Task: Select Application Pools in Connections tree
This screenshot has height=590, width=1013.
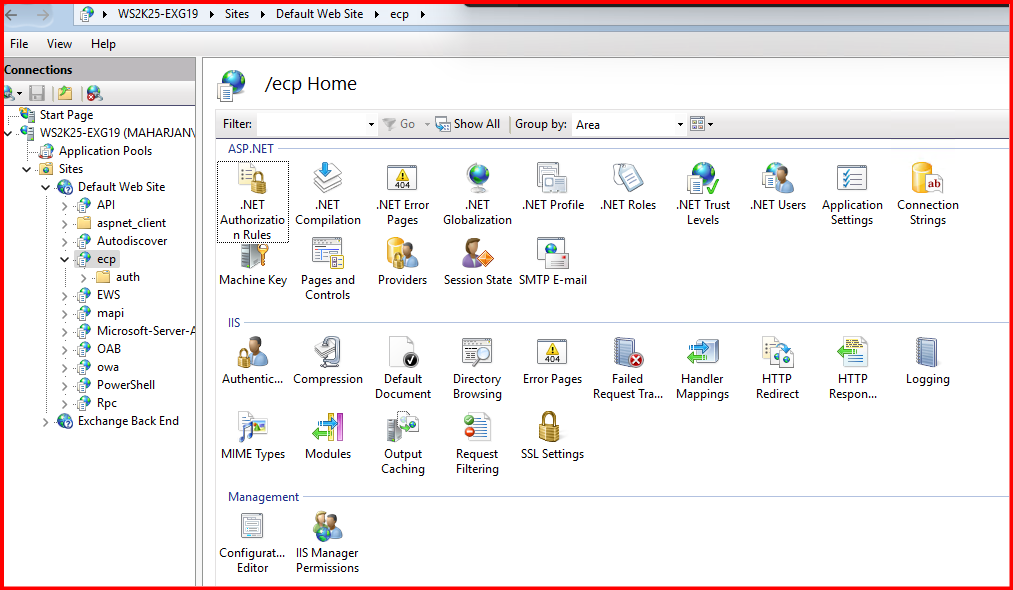Action: click(105, 151)
